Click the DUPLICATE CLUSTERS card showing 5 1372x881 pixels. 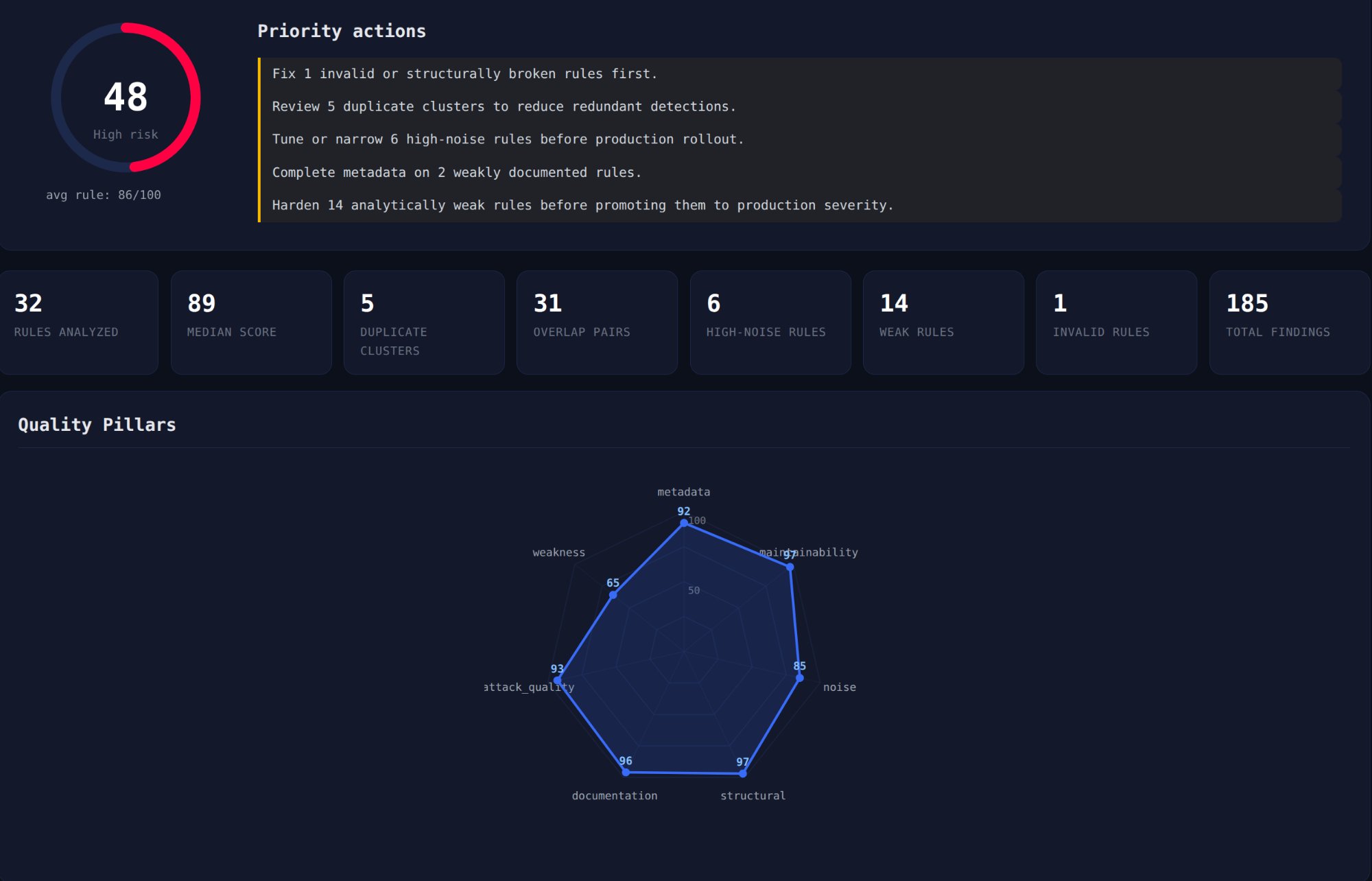click(x=424, y=321)
